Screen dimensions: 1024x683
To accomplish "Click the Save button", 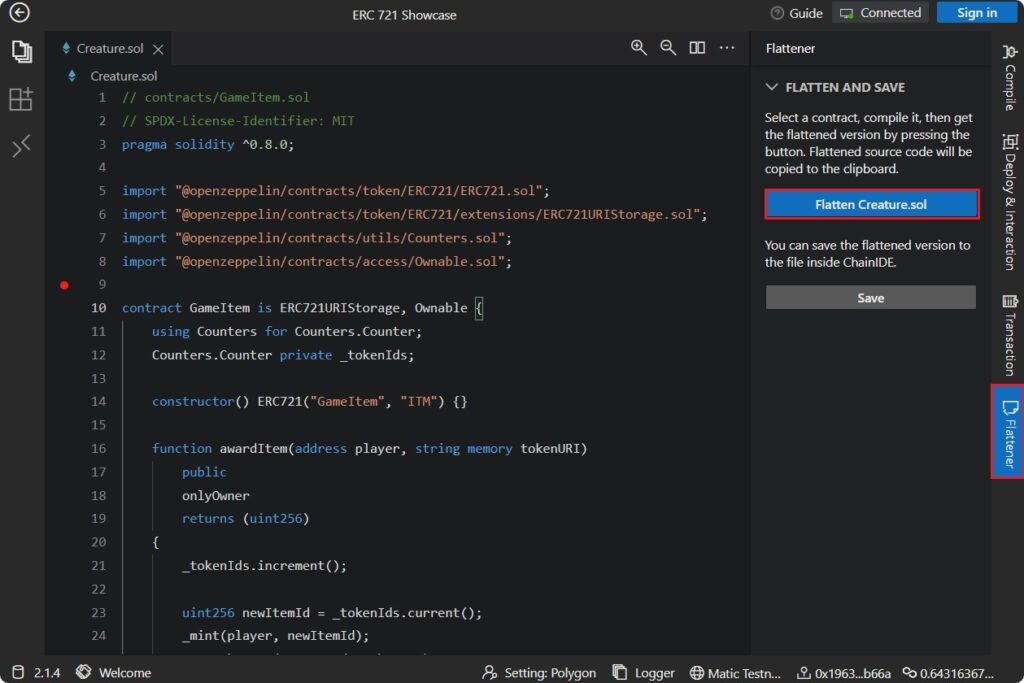I will (x=870, y=298).
